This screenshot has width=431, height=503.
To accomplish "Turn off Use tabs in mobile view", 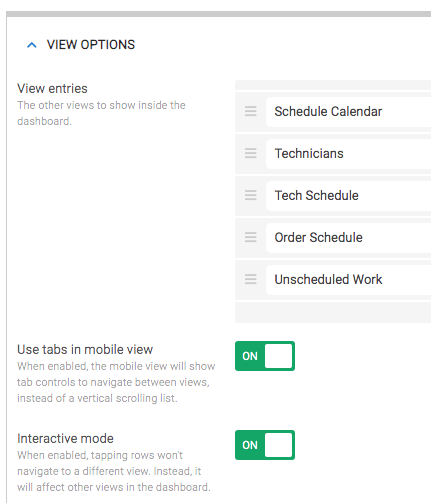I will tap(265, 356).
